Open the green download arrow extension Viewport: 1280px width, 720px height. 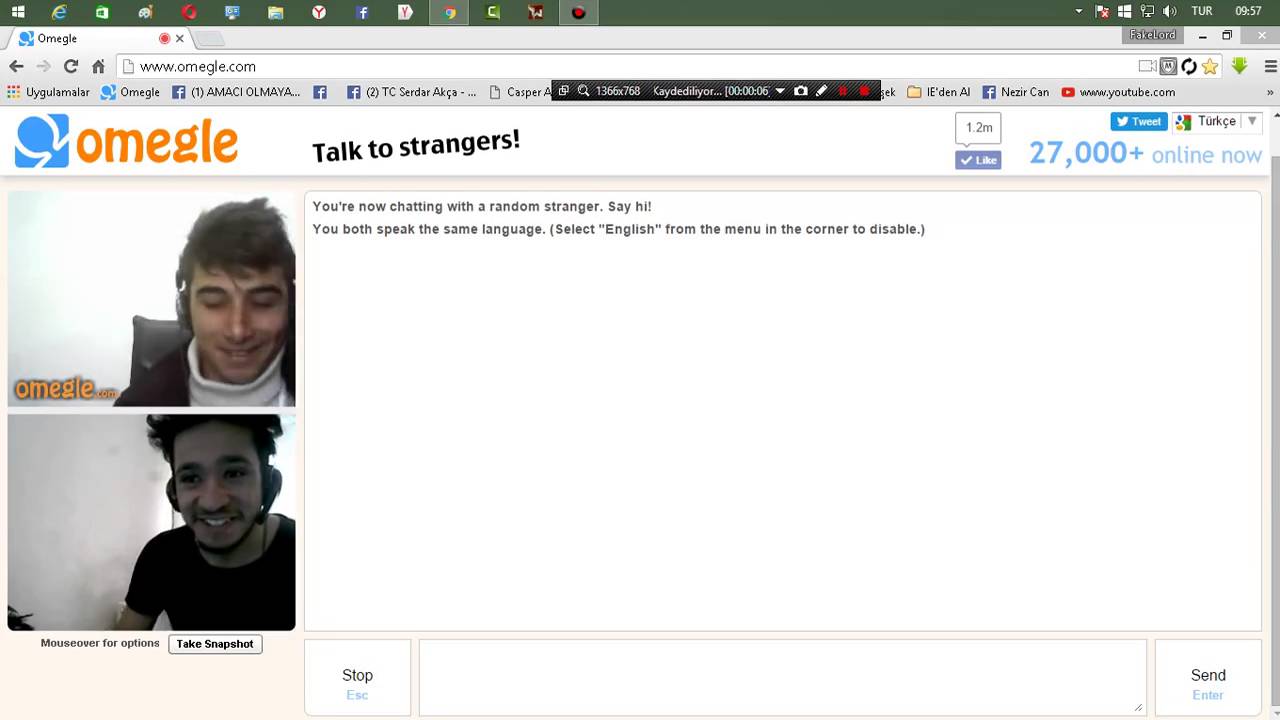[1239, 66]
